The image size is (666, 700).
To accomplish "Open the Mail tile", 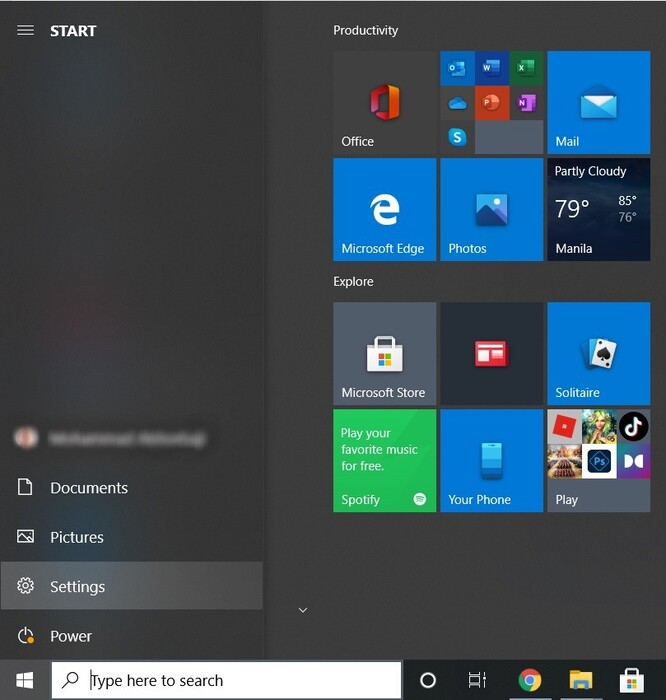I will [599, 102].
